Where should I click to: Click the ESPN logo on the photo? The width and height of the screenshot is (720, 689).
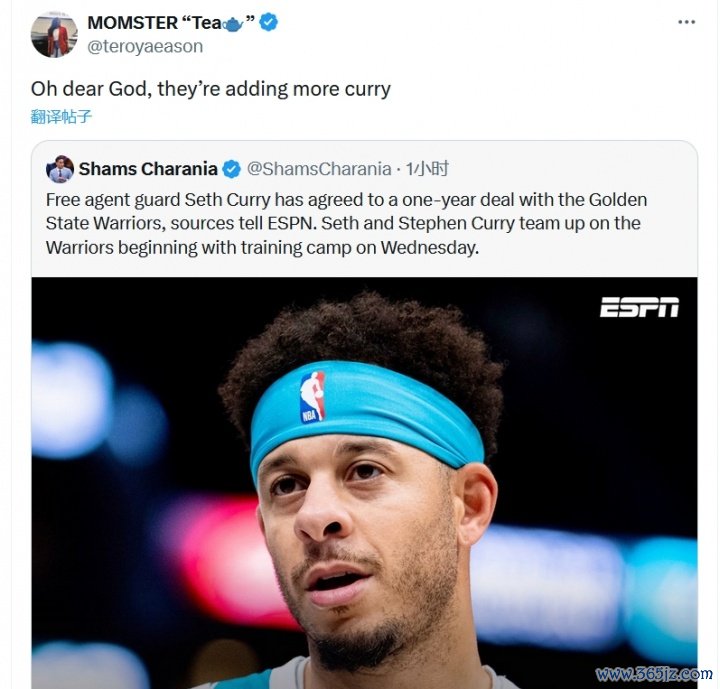[x=639, y=307]
